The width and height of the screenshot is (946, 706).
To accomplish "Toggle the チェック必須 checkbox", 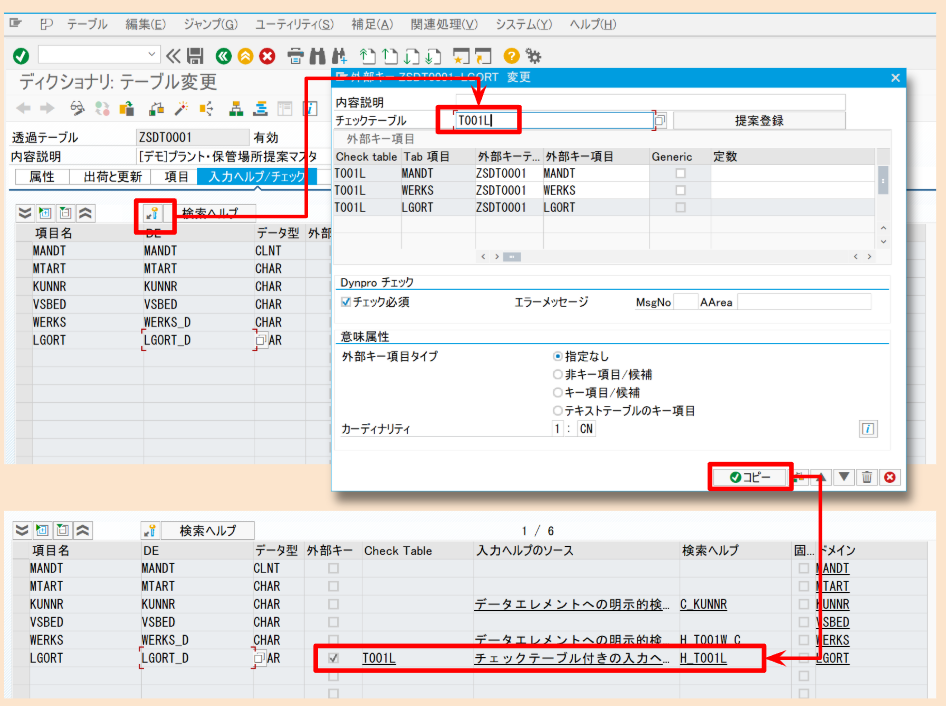I will (x=344, y=301).
